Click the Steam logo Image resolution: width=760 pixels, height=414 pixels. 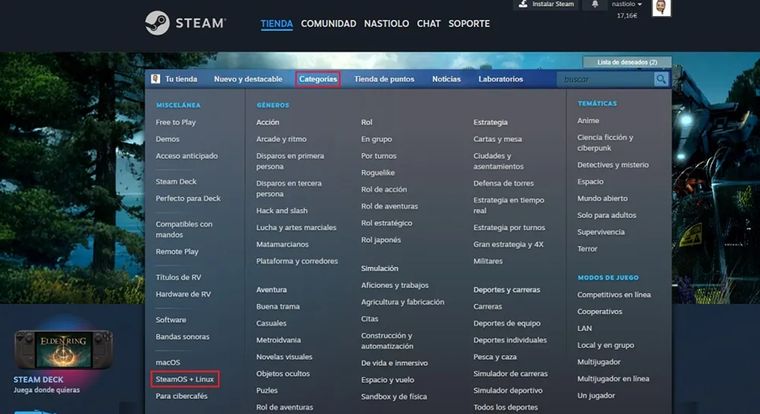coord(185,22)
